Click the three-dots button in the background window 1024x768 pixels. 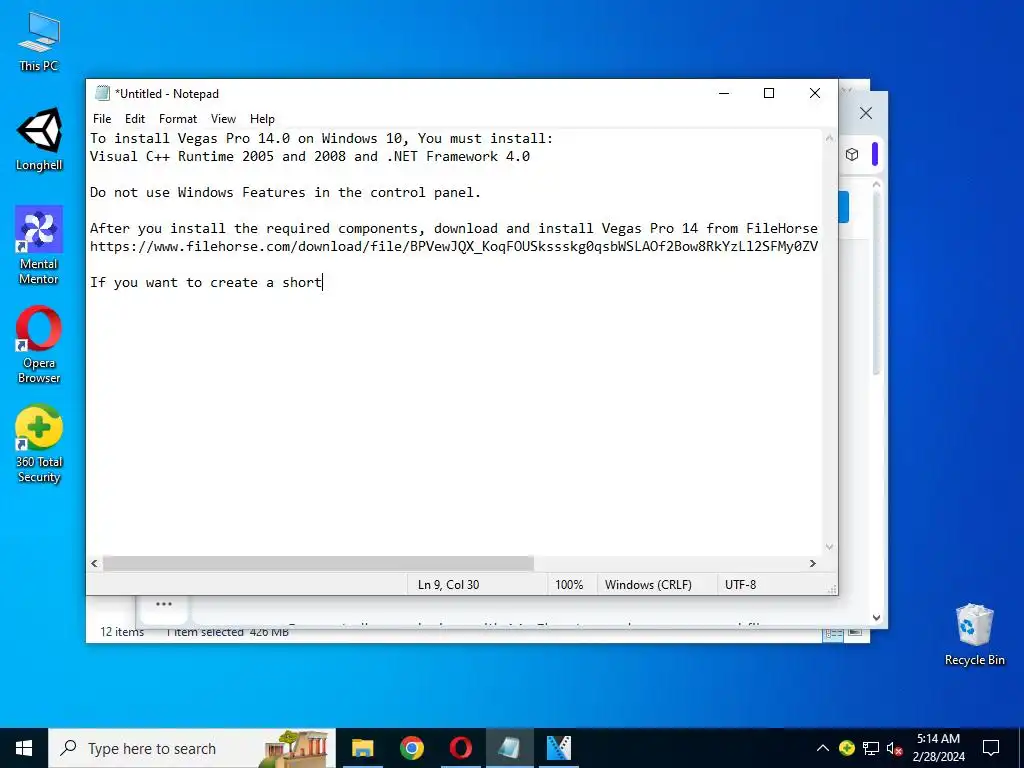[164, 604]
